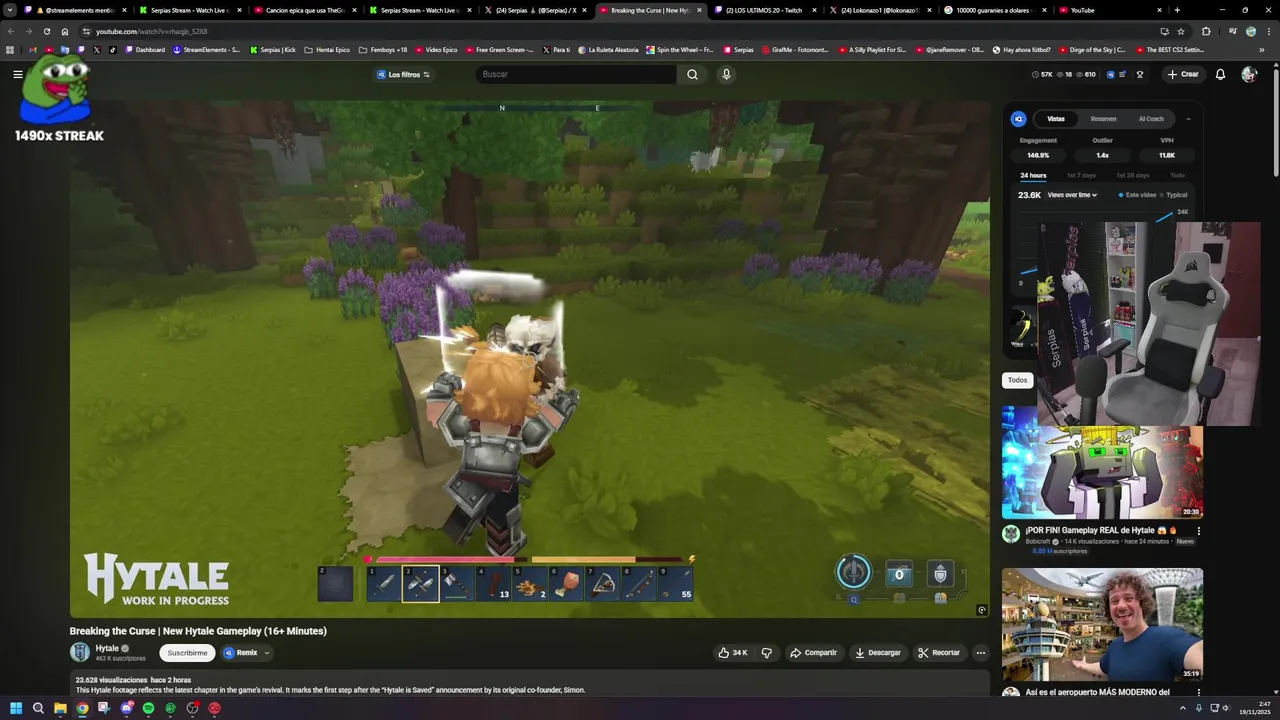Image resolution: width=1280 pixels, height=720 pixels.
Task: Click the search magnifier button
Action: [692, 74]
